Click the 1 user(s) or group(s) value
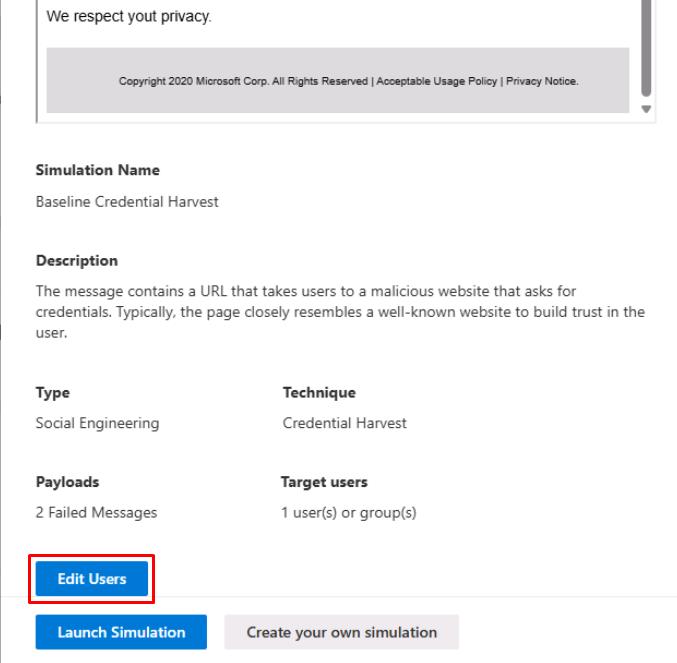The image size is (677, 663). click(348, 513)
